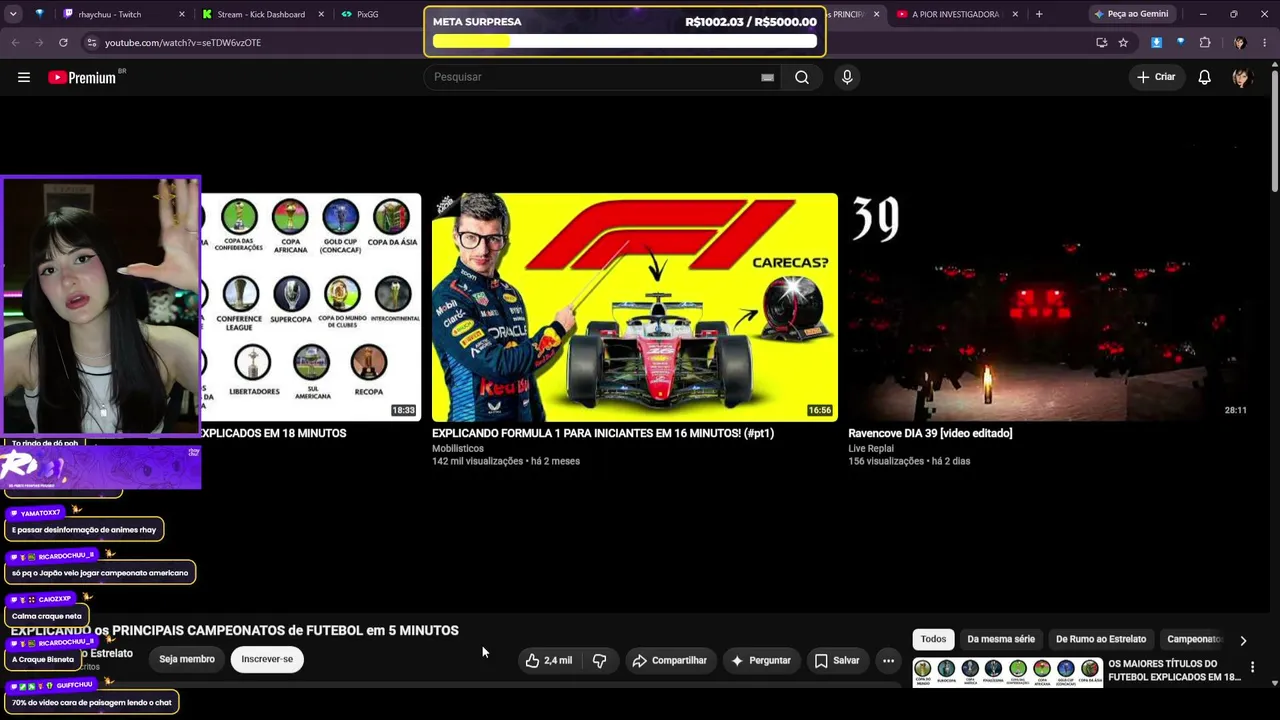Click the META SURPRESA progress bar
1280x720 pixels.
[x=625, y=41]
